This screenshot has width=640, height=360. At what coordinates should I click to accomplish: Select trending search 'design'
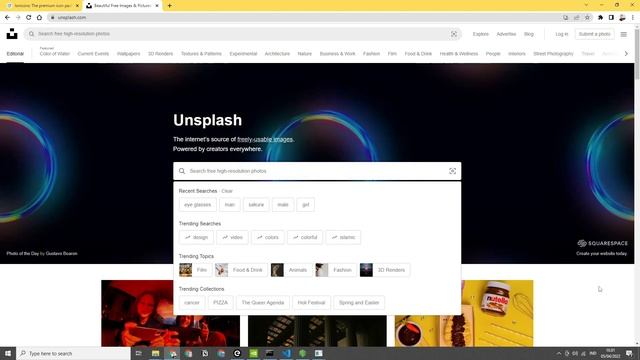tap(196, 237)
